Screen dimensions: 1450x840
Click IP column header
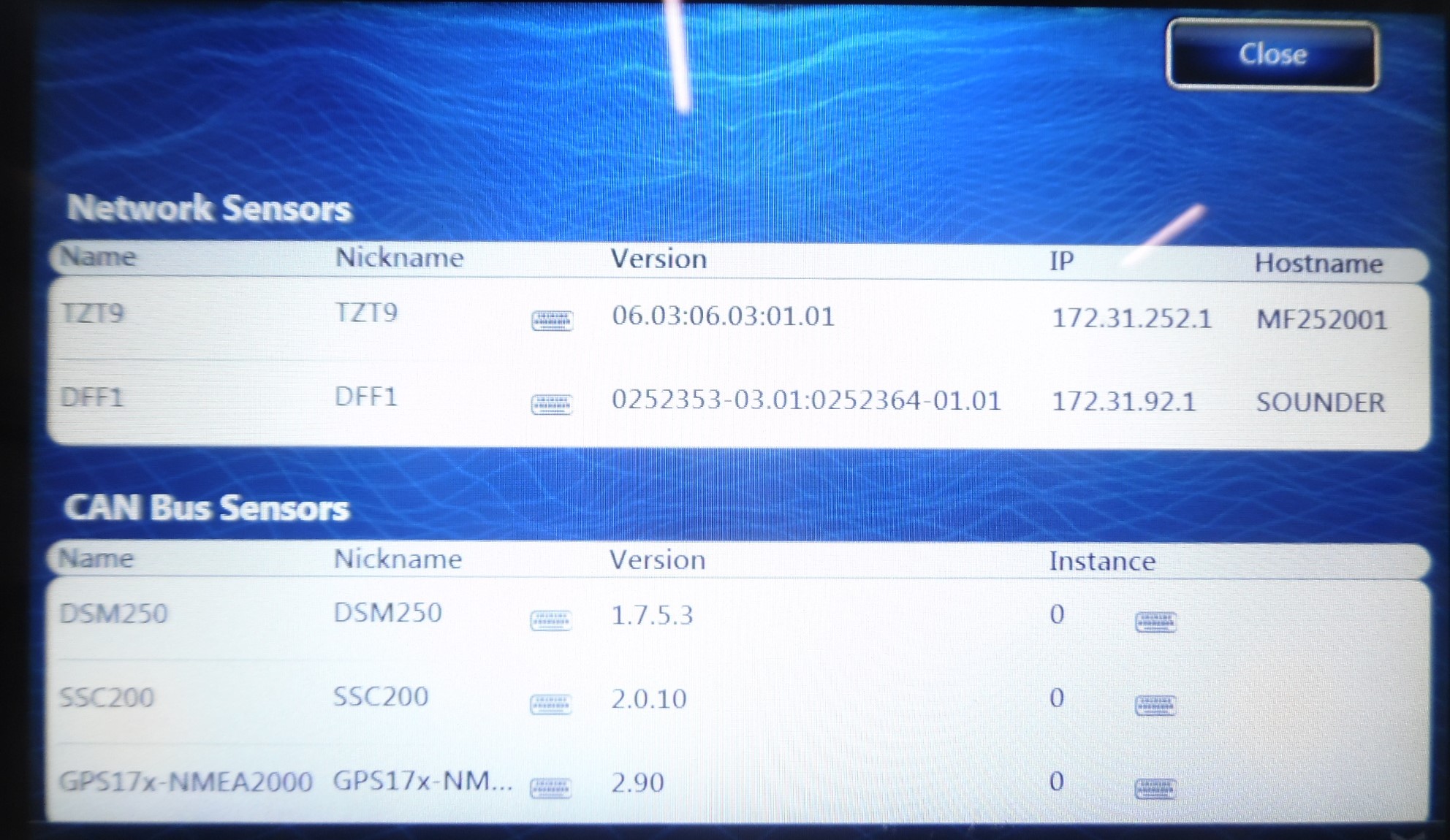point(1061,261)
